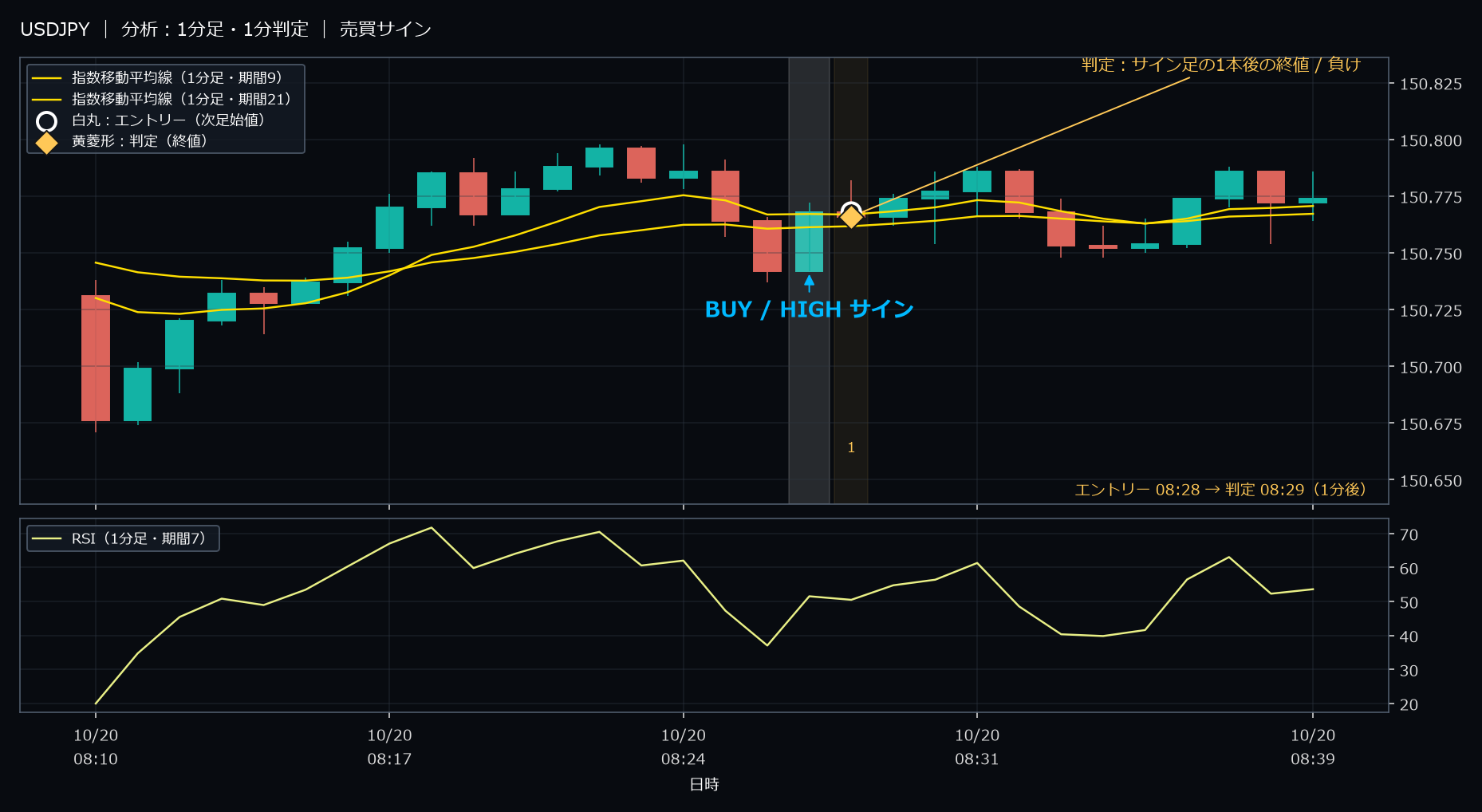
Task: Click the legend entry 指数移動平均線 期間9
Action: [x=157, y=78]
